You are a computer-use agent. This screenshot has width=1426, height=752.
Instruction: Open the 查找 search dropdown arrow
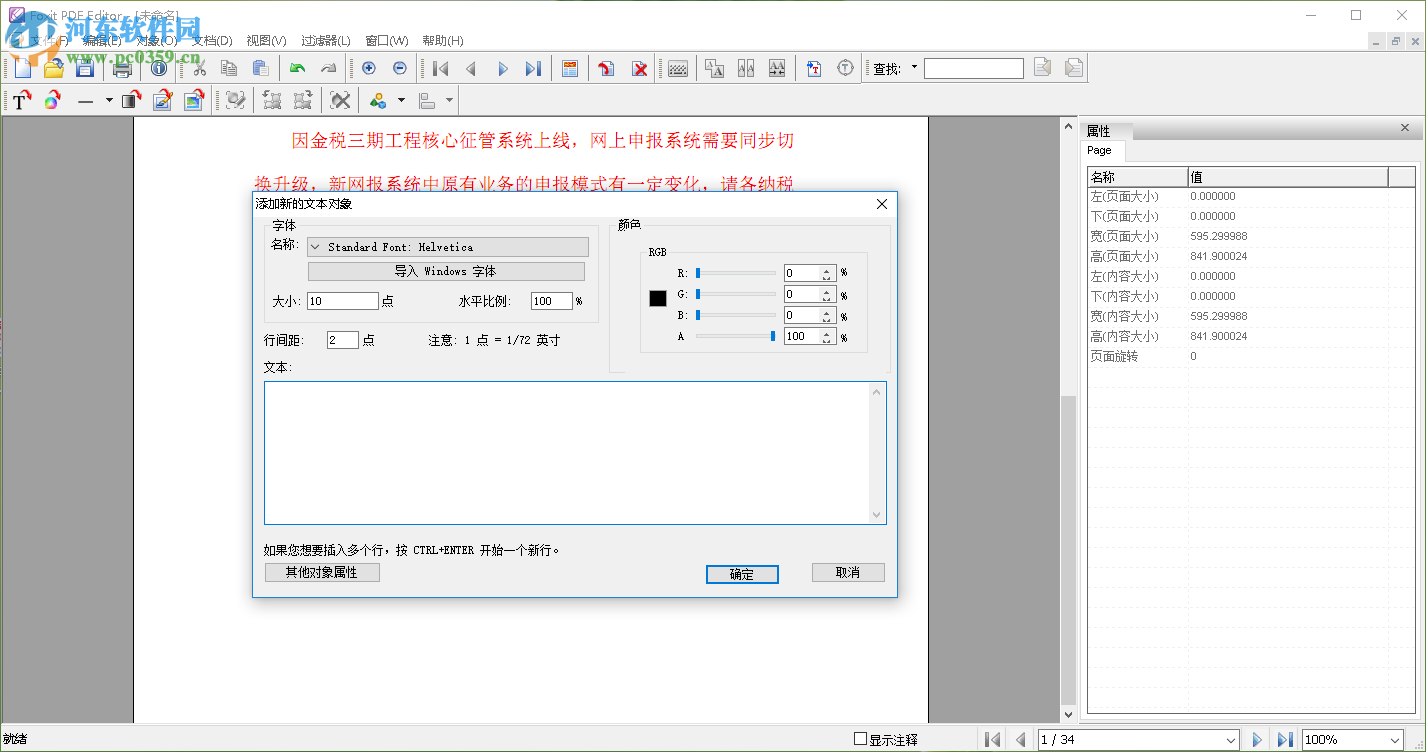pyautogui.click(x=916, y=68)
